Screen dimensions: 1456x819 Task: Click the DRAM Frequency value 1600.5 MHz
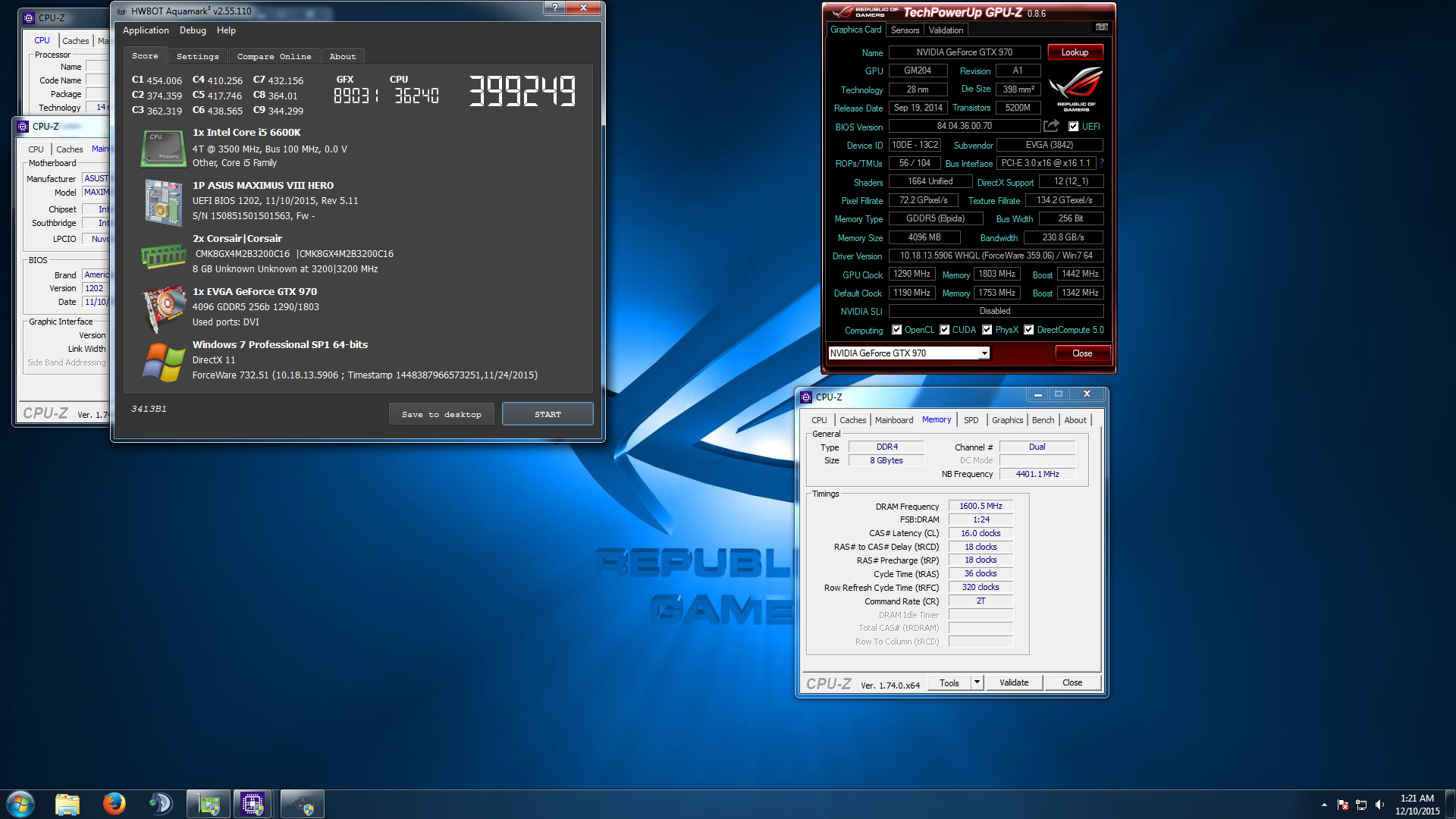coord(981,506)
